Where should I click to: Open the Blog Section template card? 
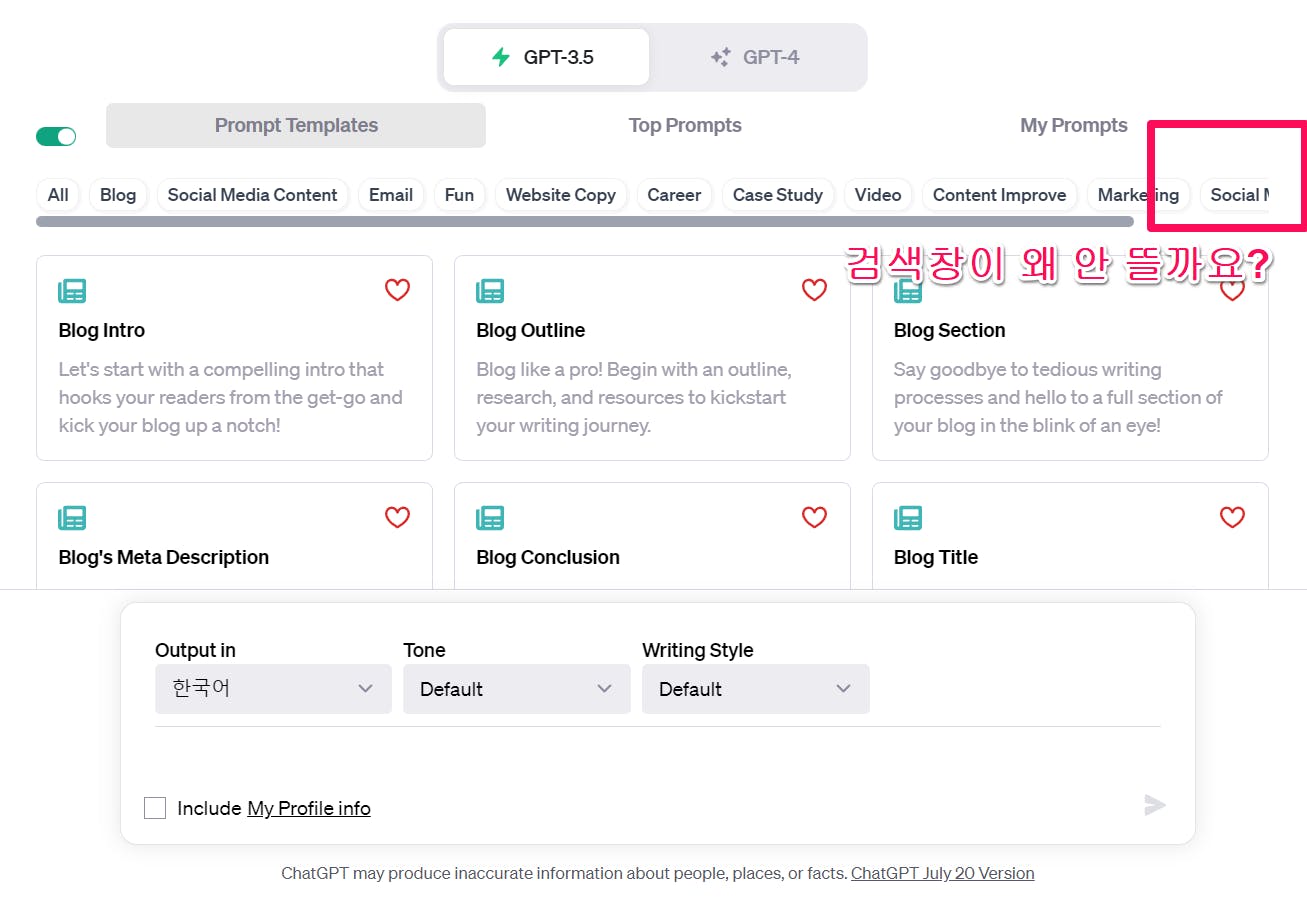pyautogui.click(x=1070, y=358)
